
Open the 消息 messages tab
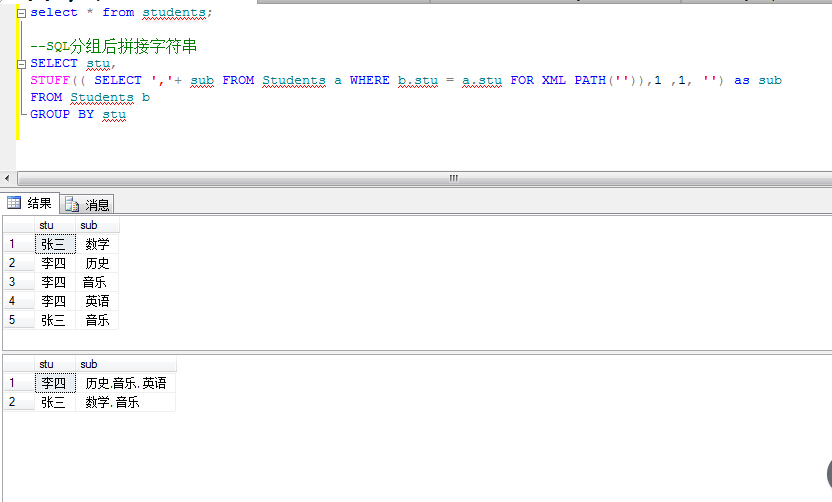point(87,204)
